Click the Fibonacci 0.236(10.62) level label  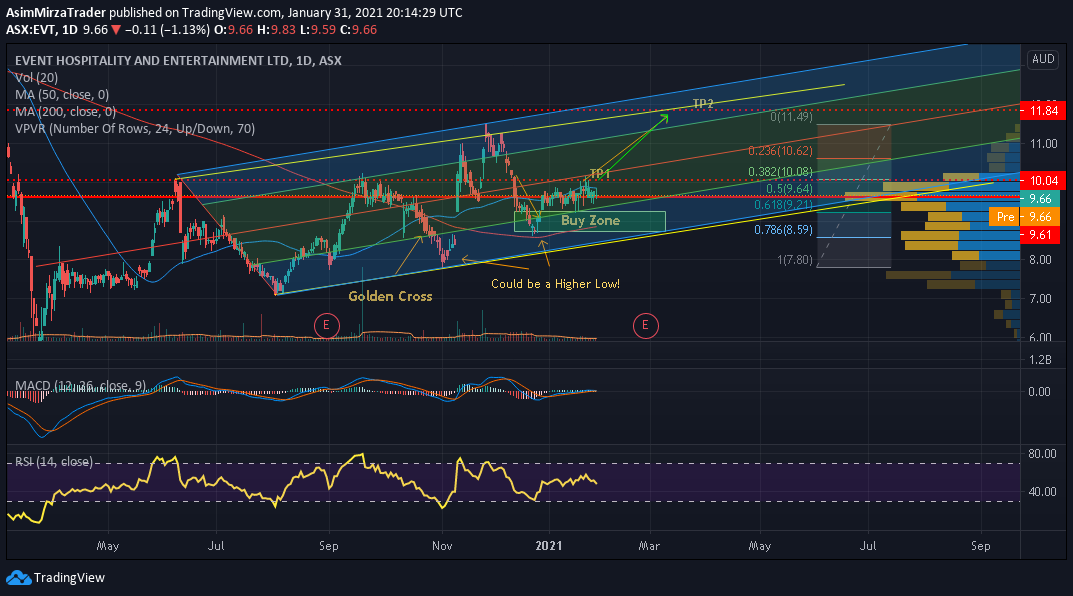click(780, 151)
